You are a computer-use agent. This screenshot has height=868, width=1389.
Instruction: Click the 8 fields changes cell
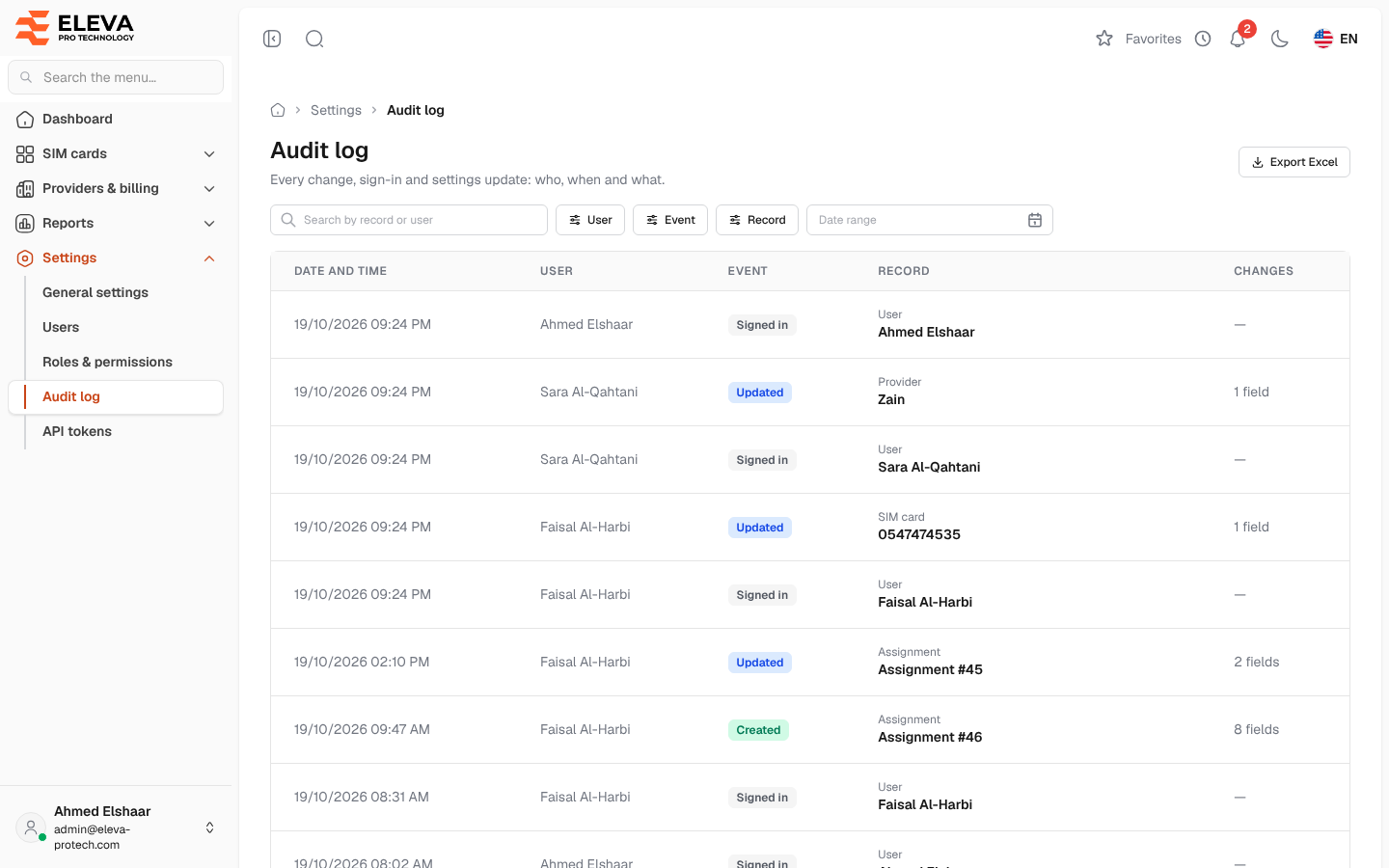coord(1256,729)
